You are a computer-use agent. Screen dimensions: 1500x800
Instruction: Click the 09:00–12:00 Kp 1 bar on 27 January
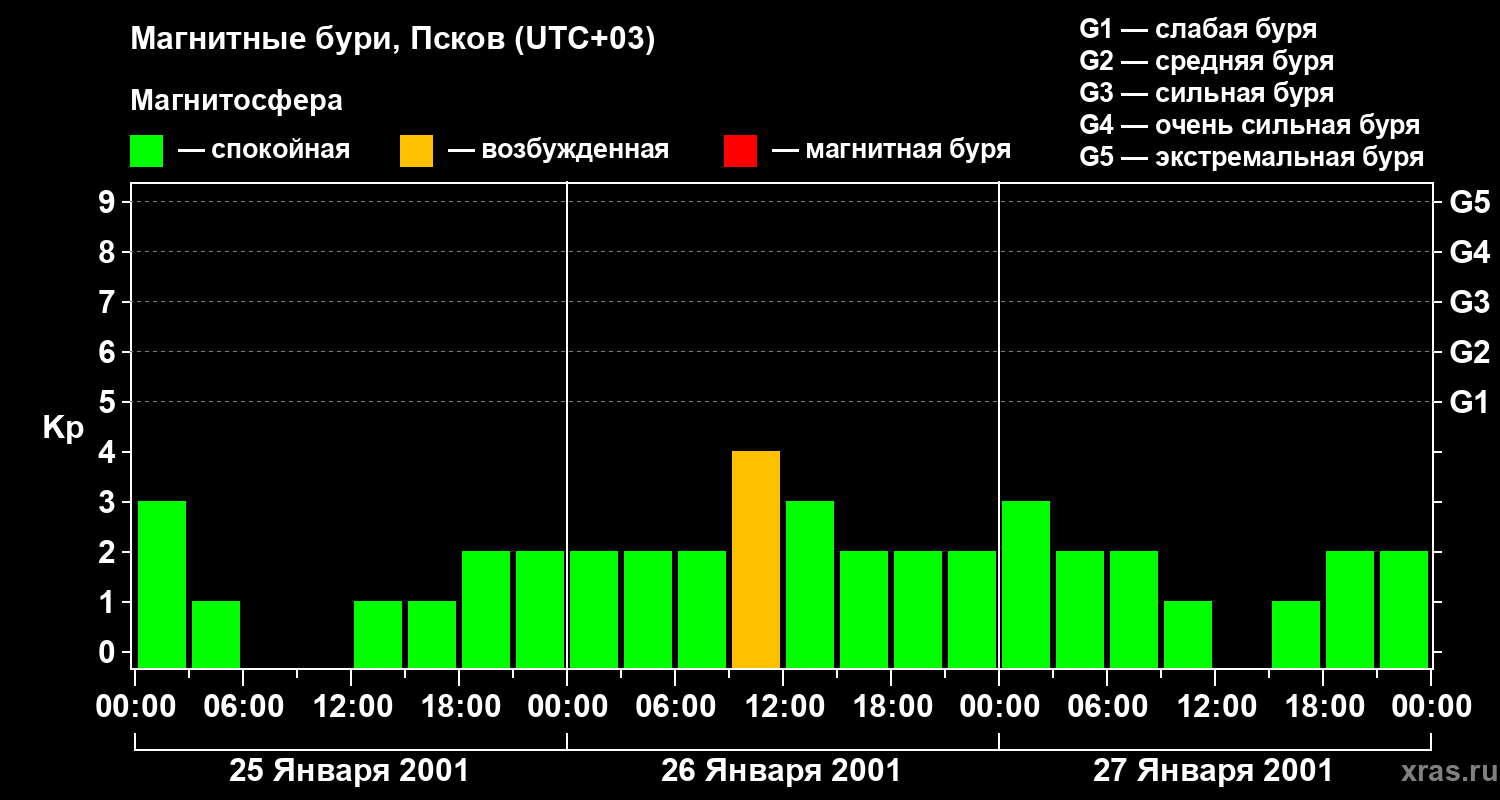[x=1188, y=635]
